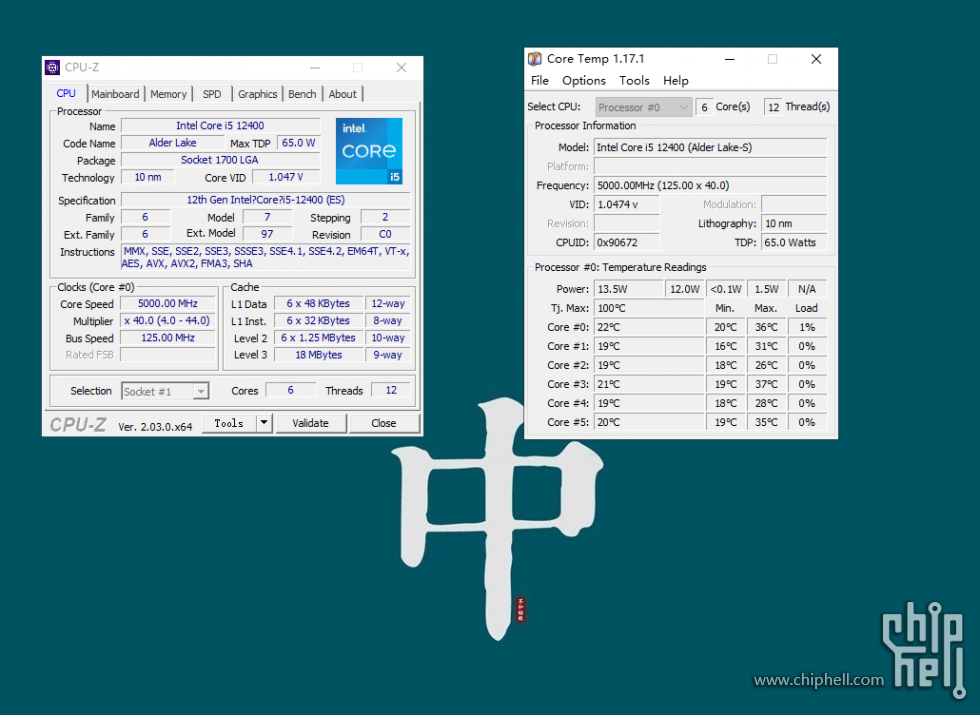Click the Intel Core i5 logo badge

(x=369, y=151)
